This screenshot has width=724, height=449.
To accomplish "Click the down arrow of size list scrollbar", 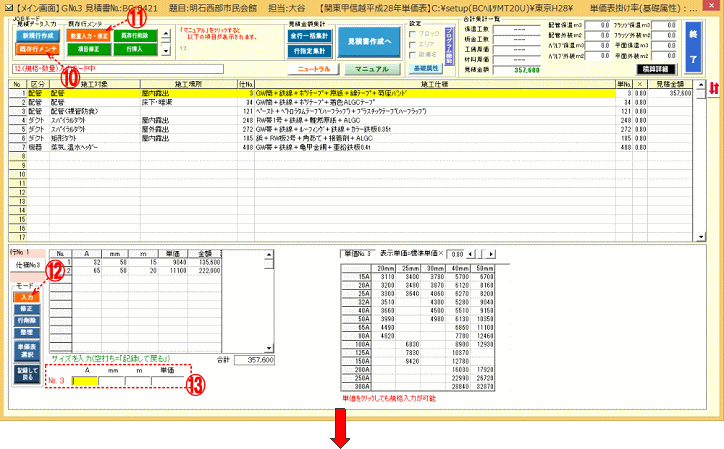I will (x=267, y=347).
